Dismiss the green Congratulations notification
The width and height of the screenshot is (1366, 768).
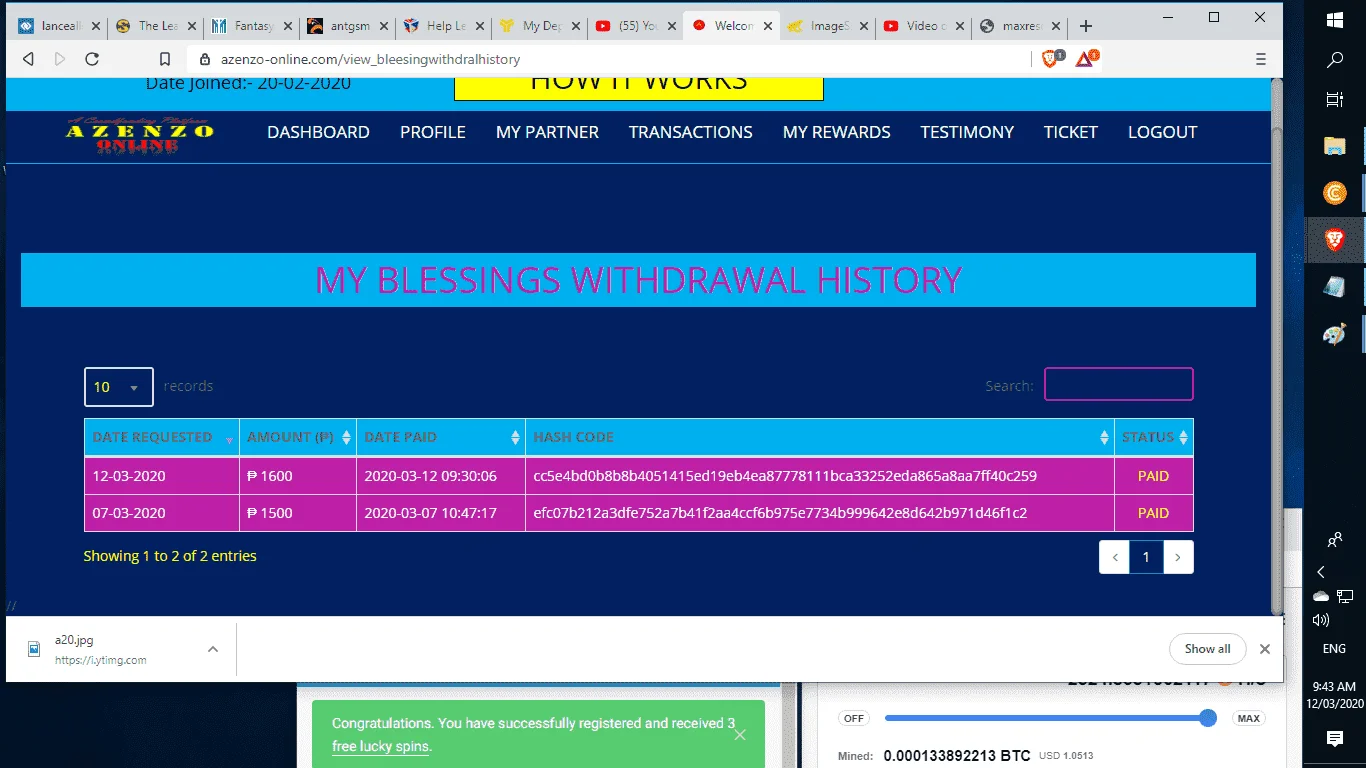pos(740,735)
